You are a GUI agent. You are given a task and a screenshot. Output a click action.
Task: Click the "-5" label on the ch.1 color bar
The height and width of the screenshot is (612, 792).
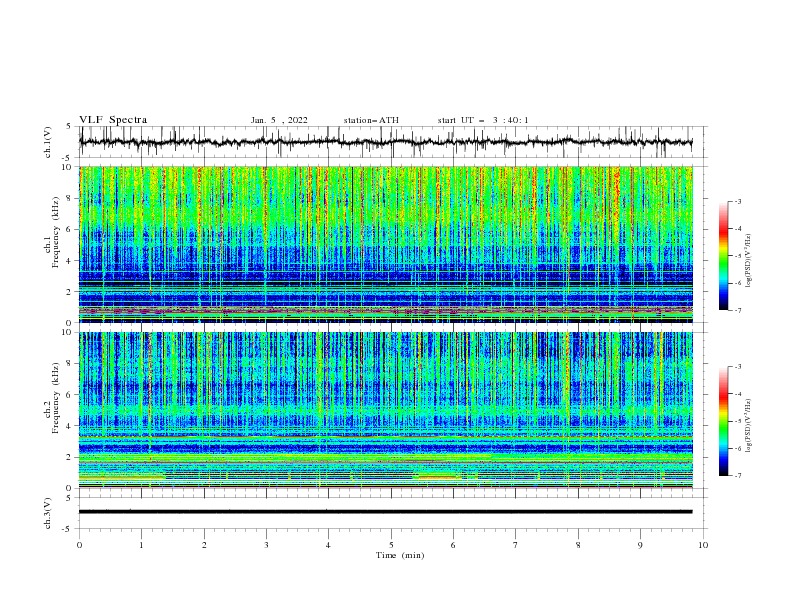point(738,256)
